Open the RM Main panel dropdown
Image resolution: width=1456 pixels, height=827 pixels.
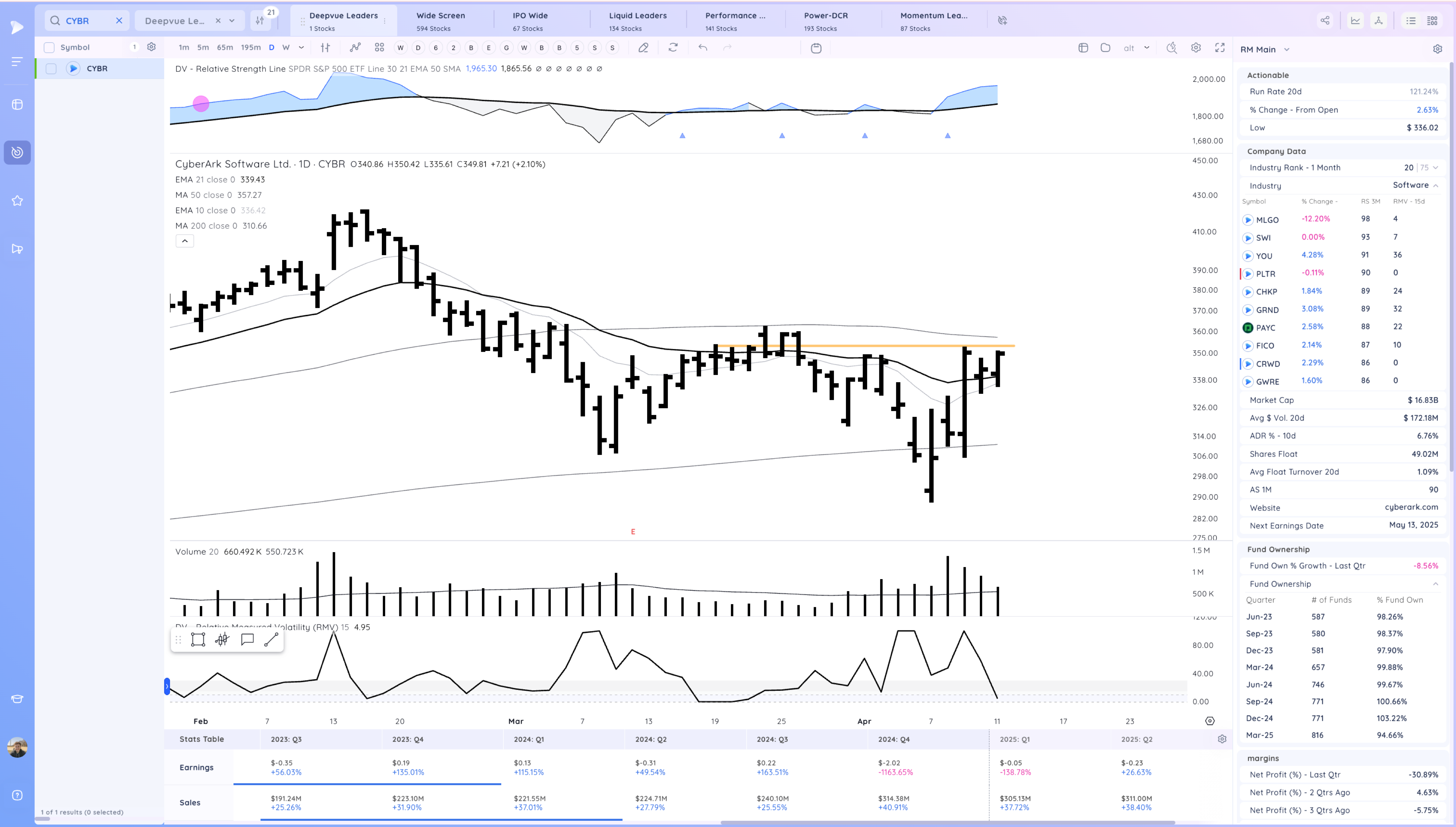click(x=1287, y=50)
